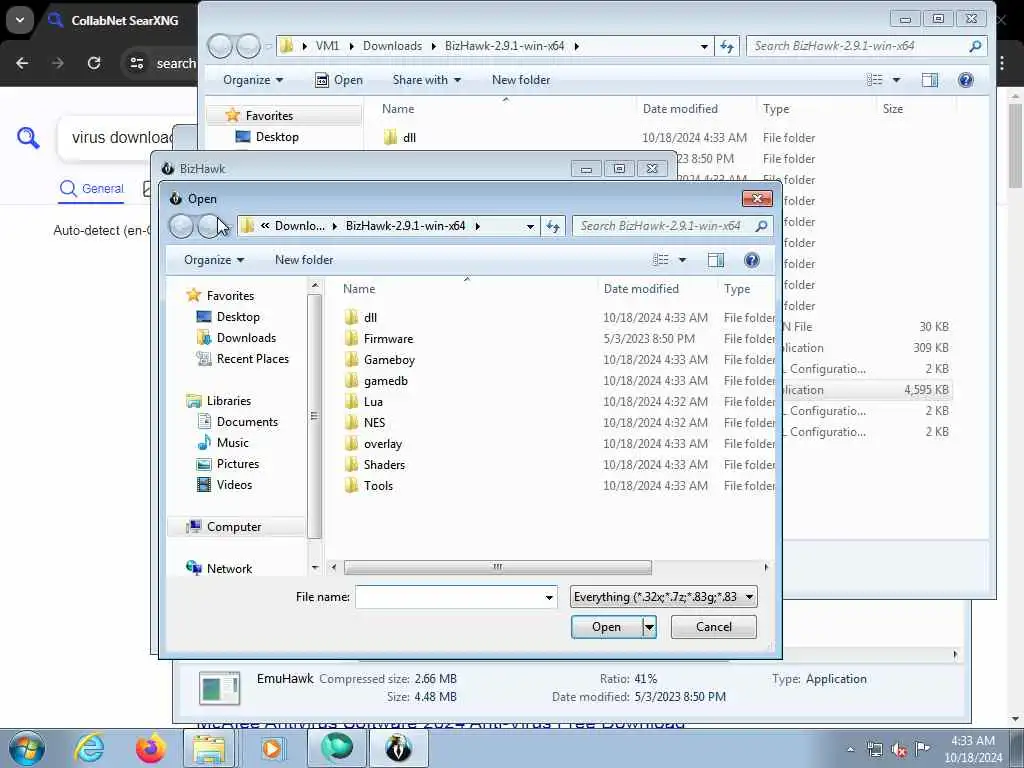The image size is (1024, 768).
Task: Select Music library in sidebar
Action: click(x=232, y=443)
